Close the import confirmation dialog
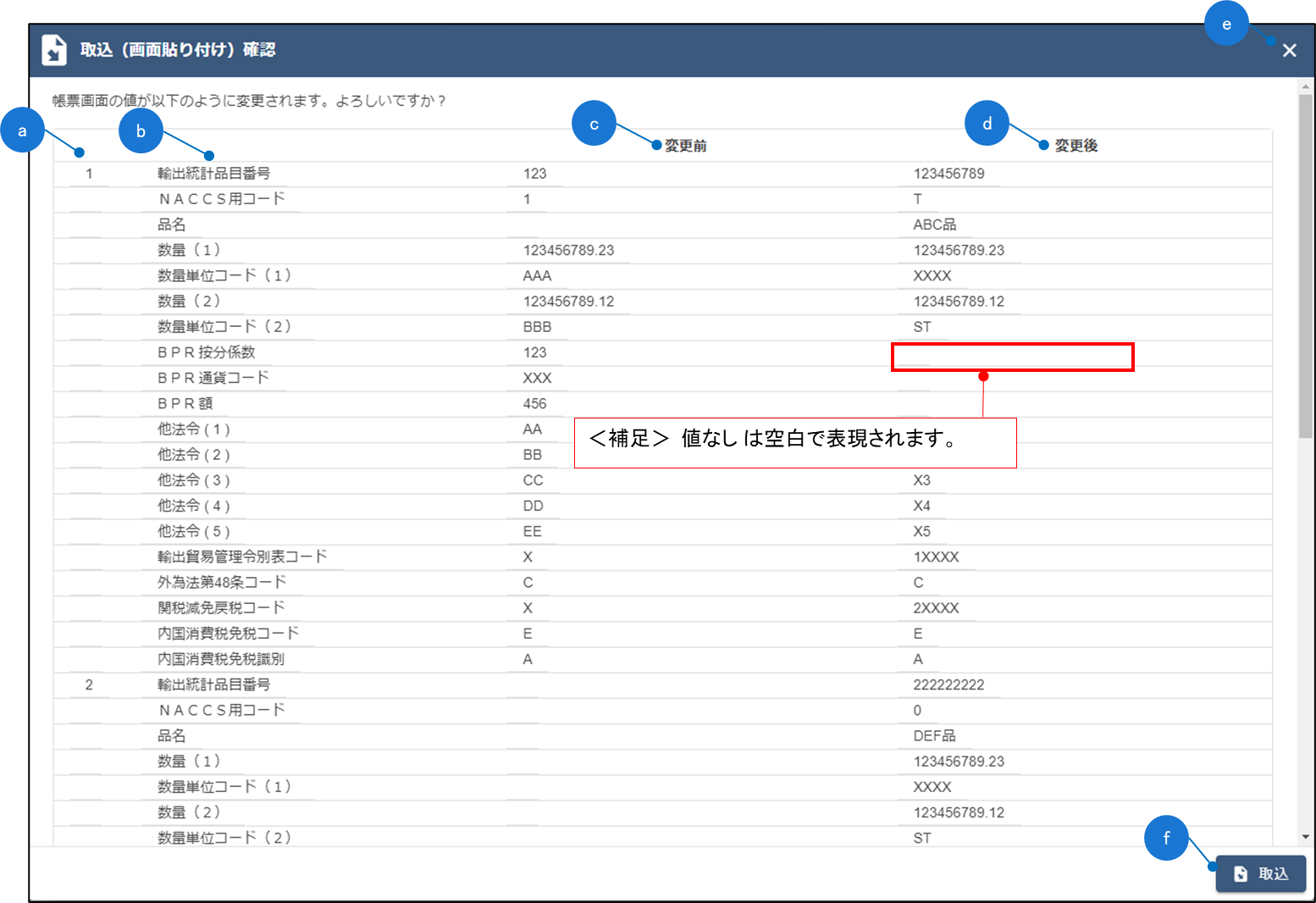Image resolution: width=1316 pixels, height=903 pixels. [1289, 51]
